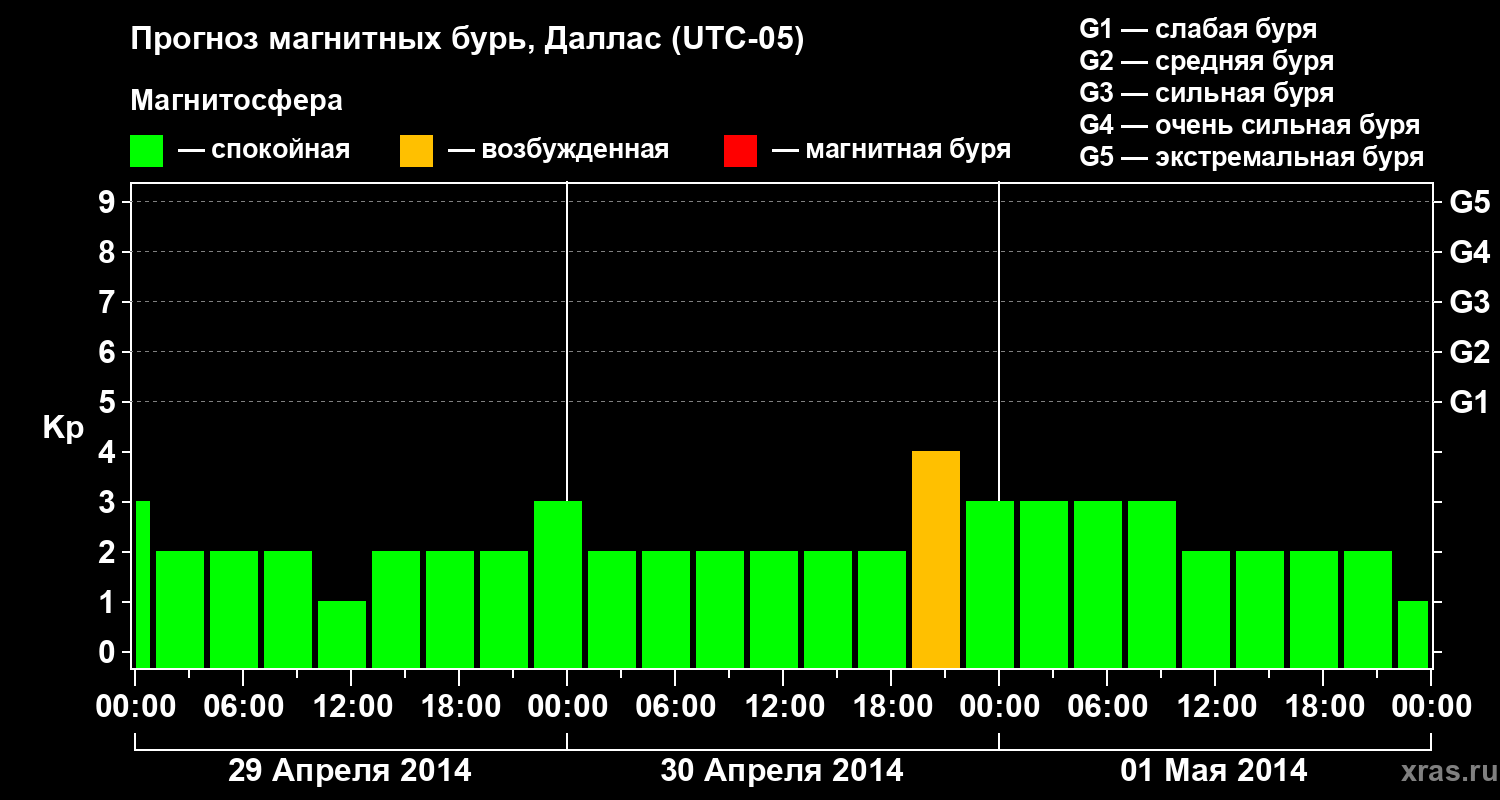Select the narrow first Kp 3 bar on 29 Апреля
The height and width of the screenshot is (800, 1500).
pyautogui.click(x=142, y=585)
